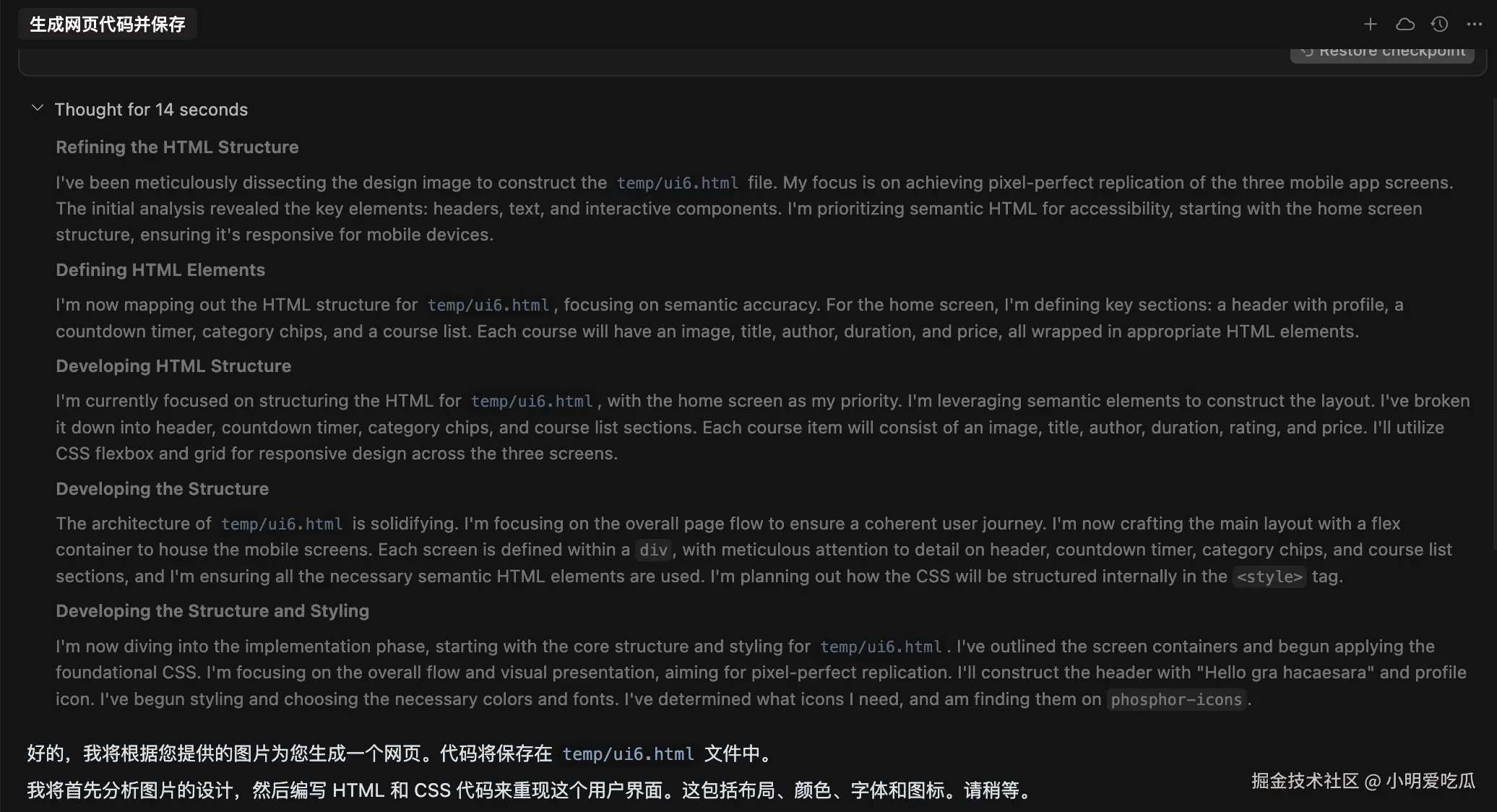Select the 生成网页代码并保存 chat tab
This screenshot has height=812, width=1497.
107,25
